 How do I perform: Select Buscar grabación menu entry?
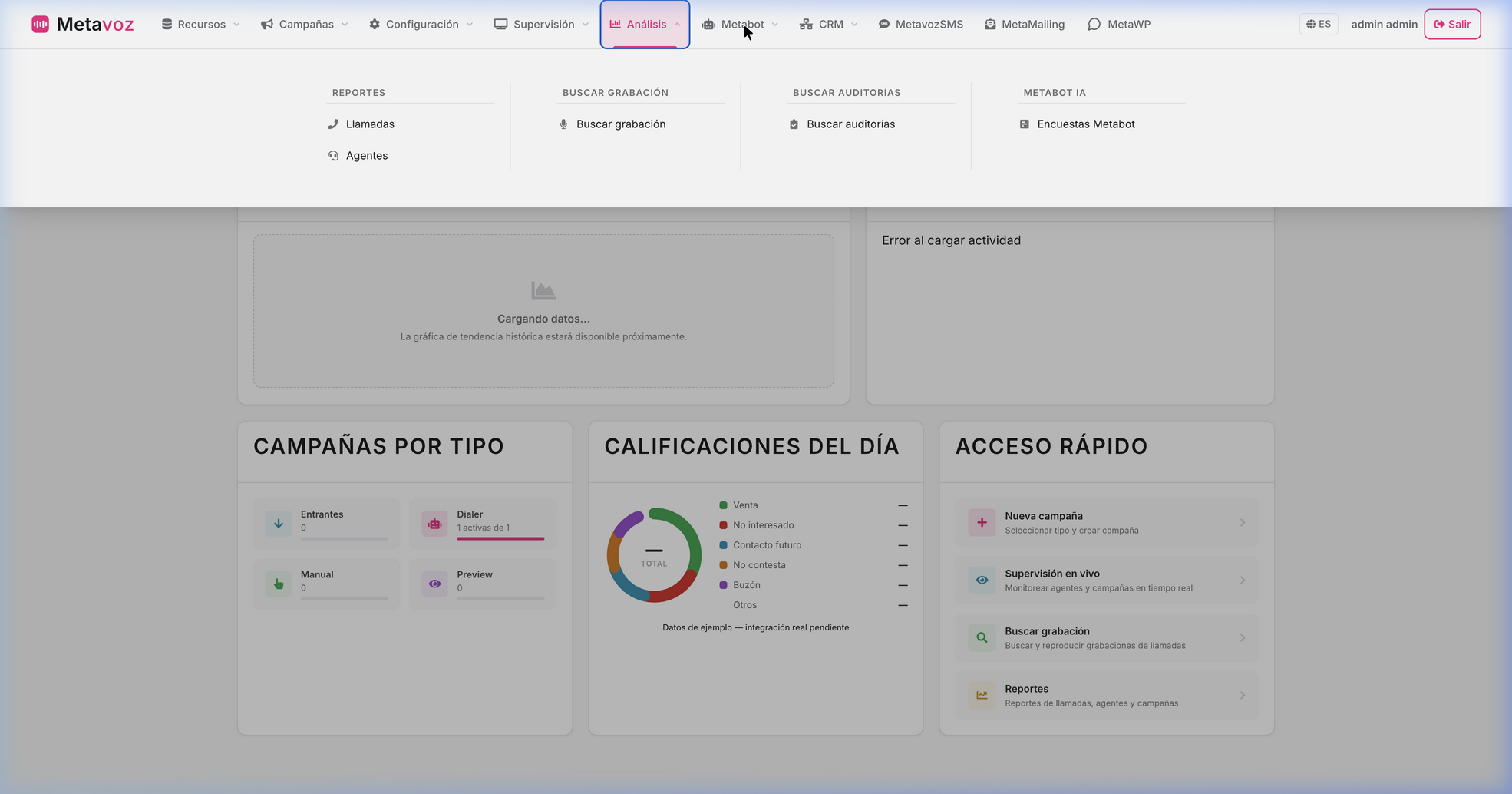621,124
